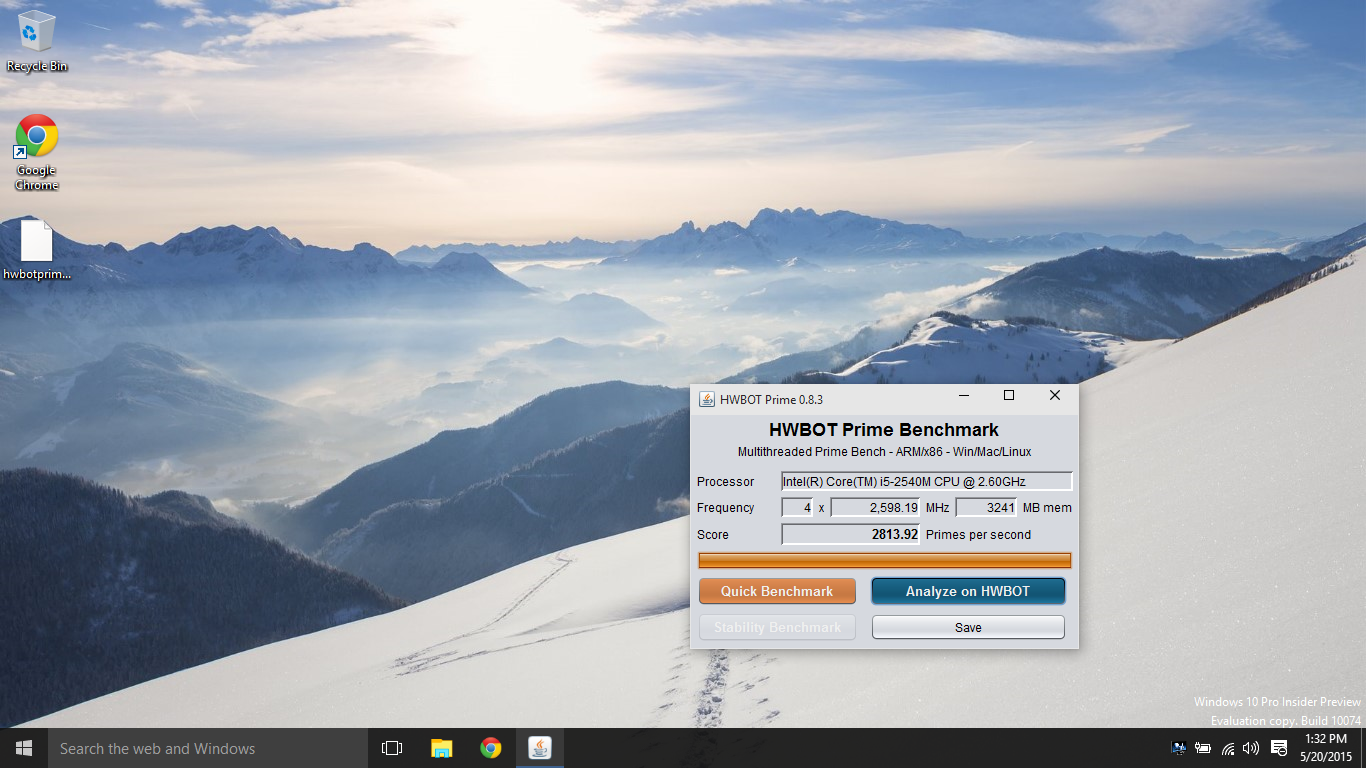1366x768 pixels.
Task: Open the Windows Start menu
Action: click(24, 748)
